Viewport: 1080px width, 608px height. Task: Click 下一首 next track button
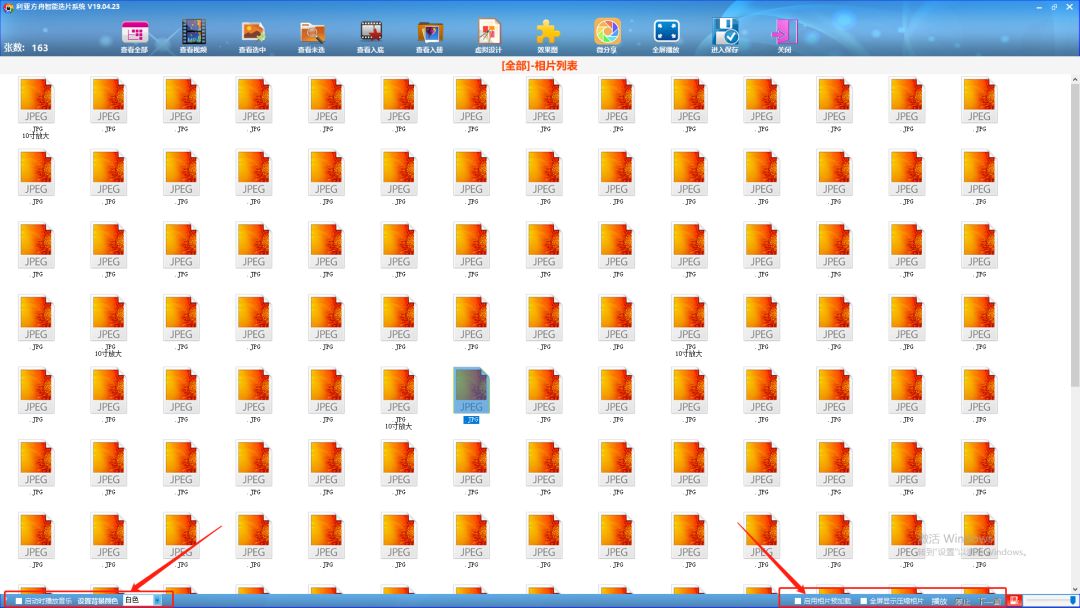coord(990,601)
